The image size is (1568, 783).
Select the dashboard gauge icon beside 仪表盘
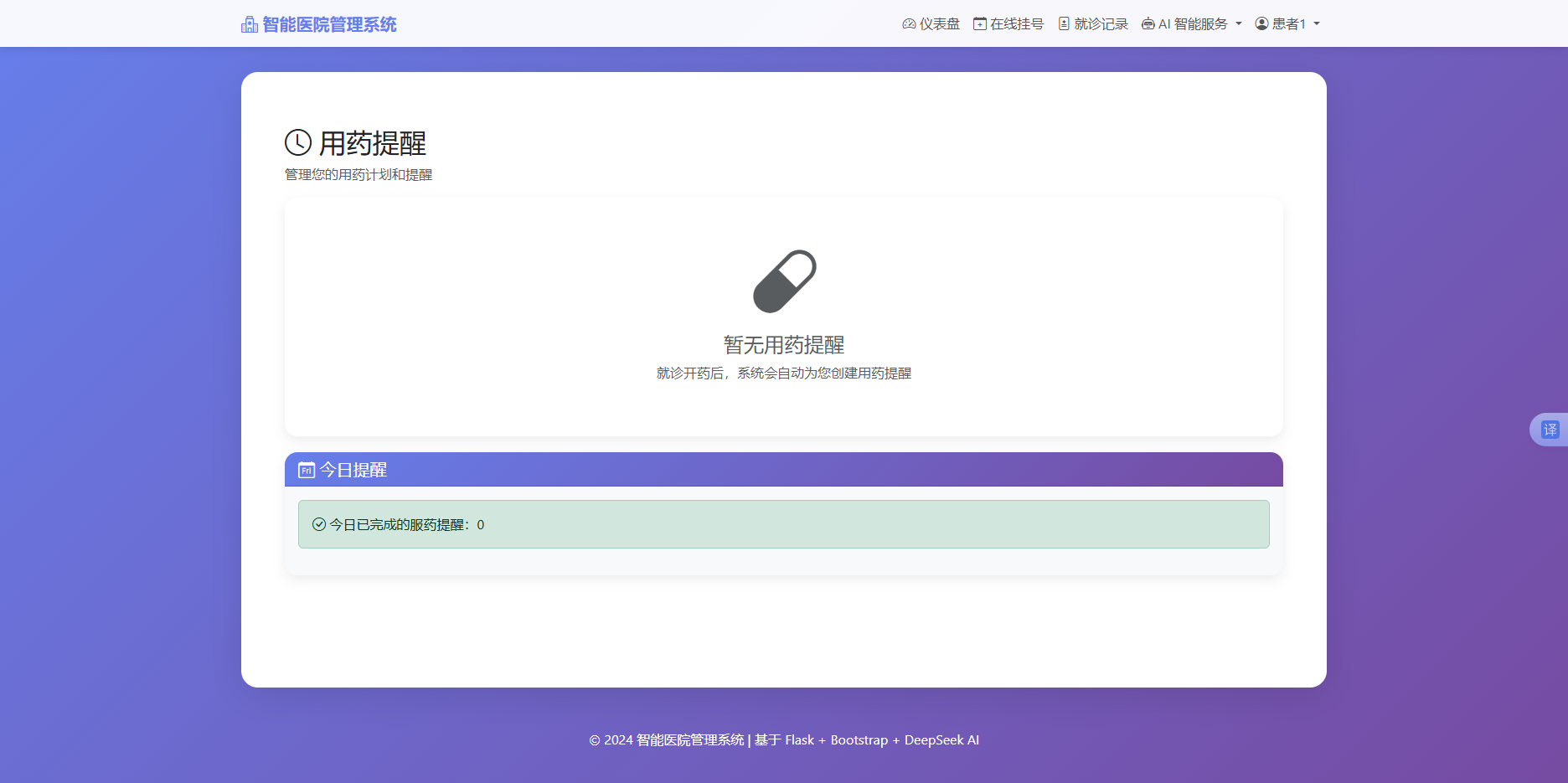(x=909, y=23)
